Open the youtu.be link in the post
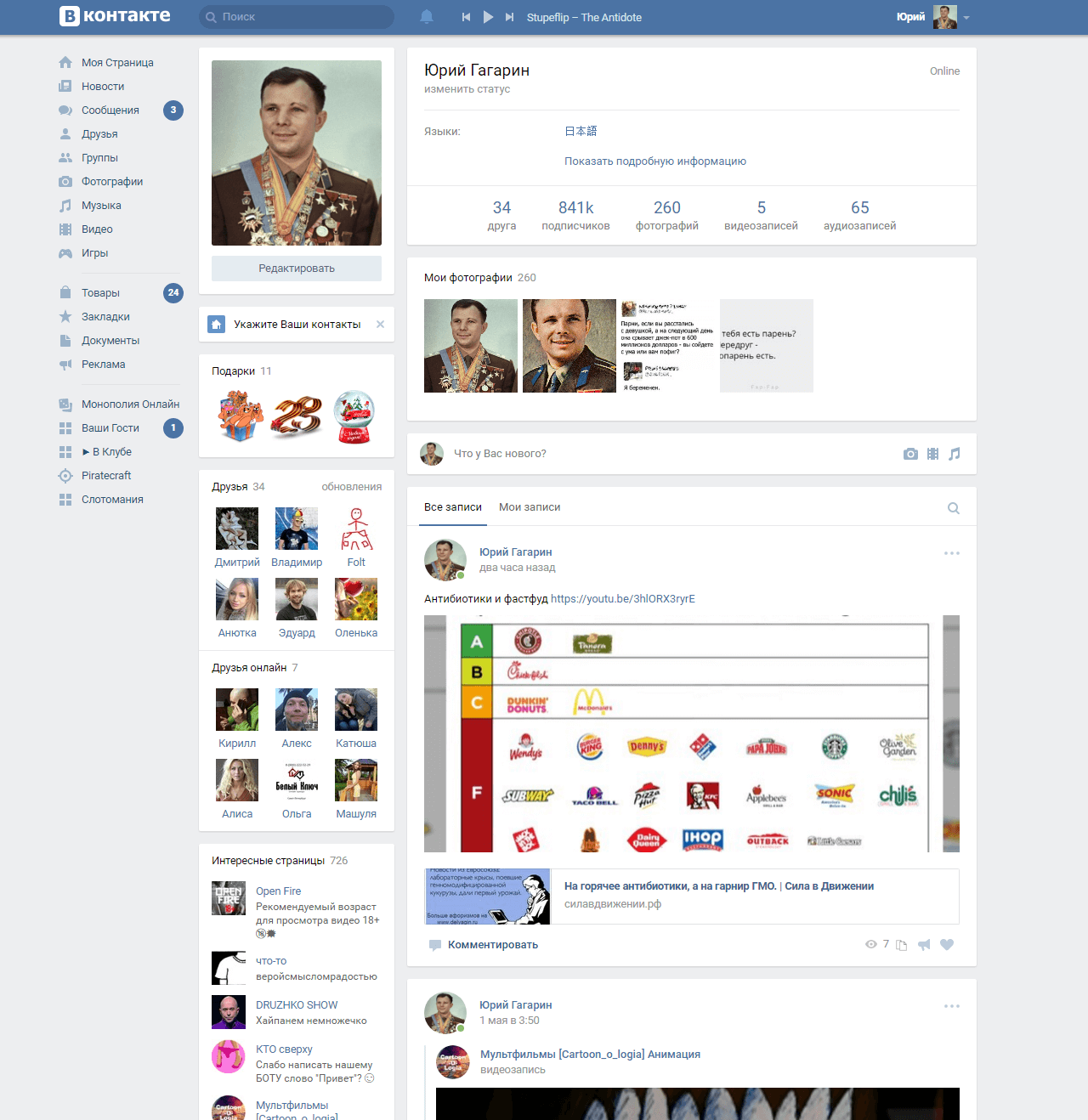 pos(623,599)
